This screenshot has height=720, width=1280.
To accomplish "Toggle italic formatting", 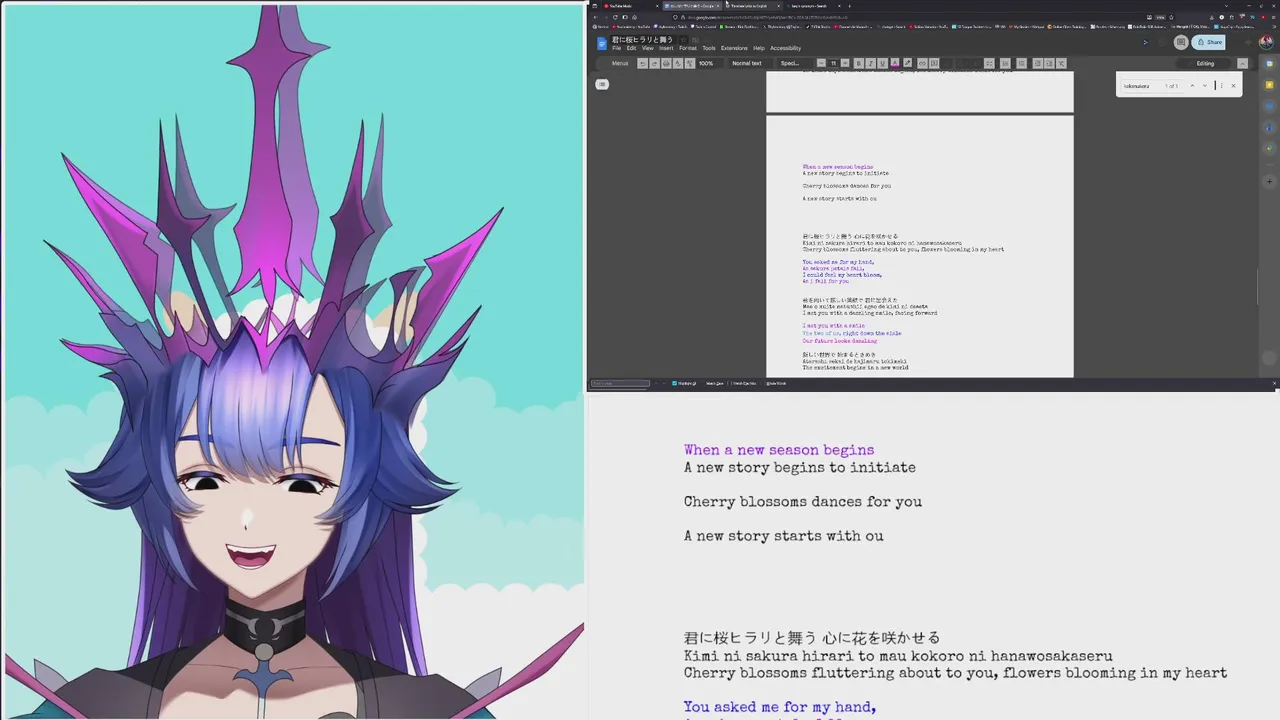I will tap(870, 63).
